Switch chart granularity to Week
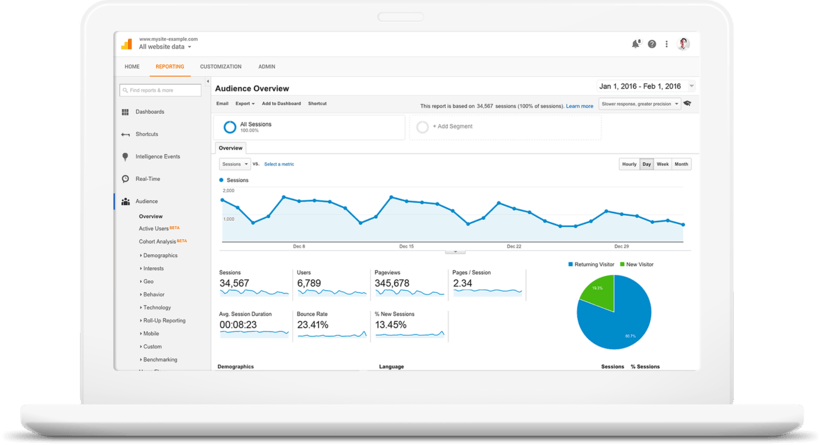 click(x=662, y=164)
